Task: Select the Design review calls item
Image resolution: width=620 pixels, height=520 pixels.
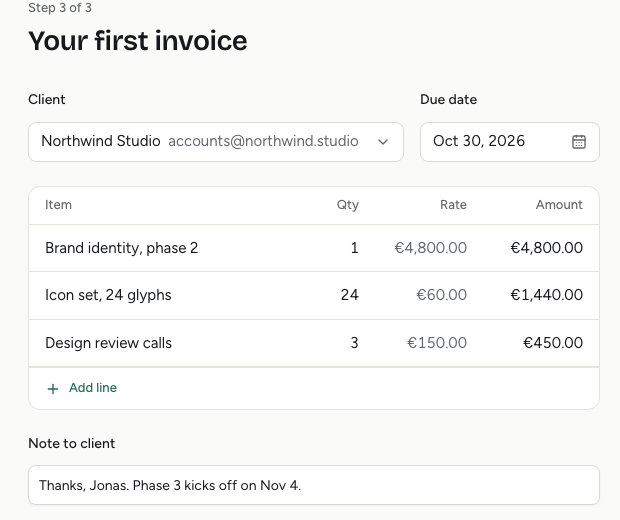Action: (x=108, y=343)
